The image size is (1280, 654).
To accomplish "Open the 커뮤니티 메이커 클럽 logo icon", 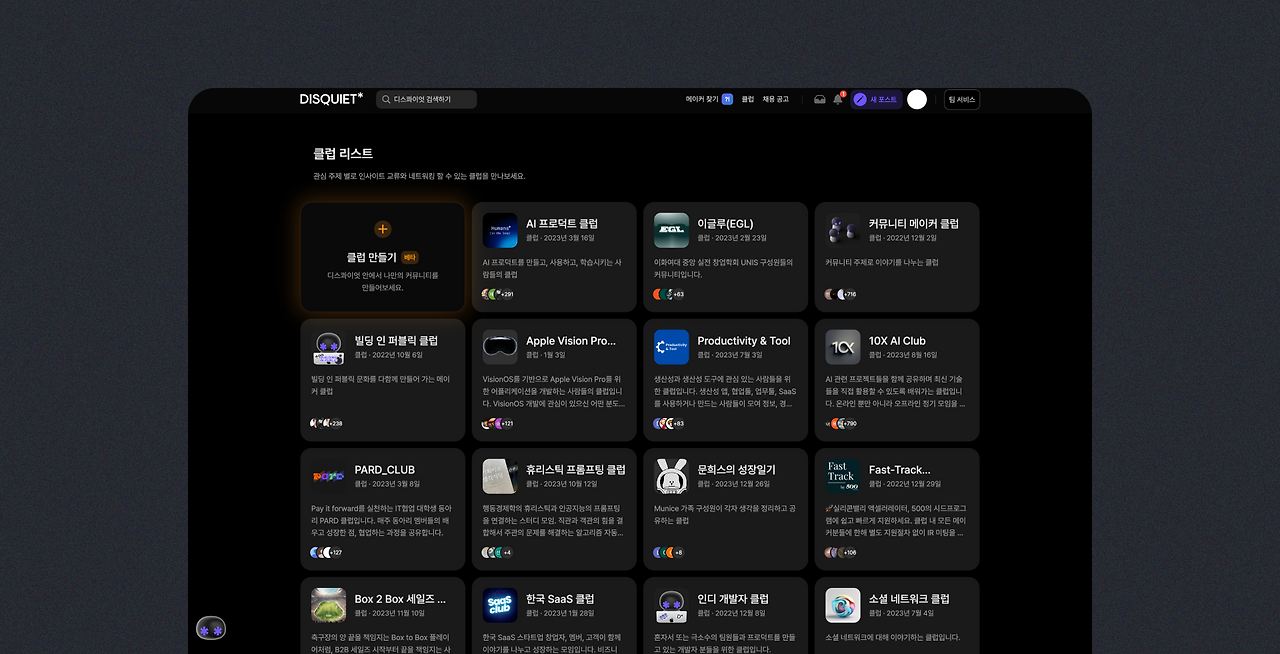I will tap(843, 230).
